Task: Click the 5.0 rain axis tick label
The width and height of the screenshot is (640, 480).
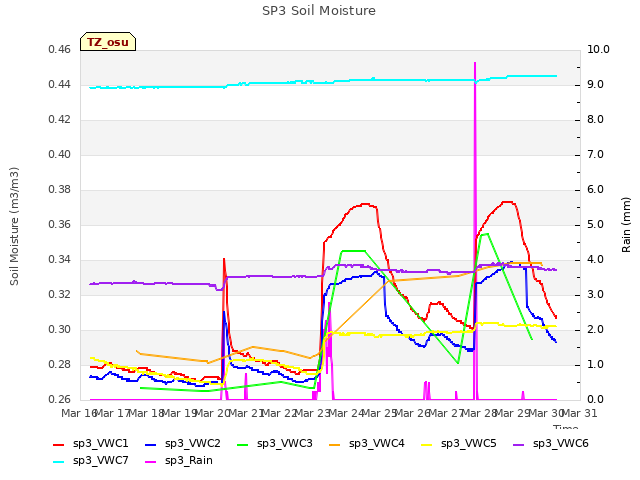Action: tap(595, 225)
